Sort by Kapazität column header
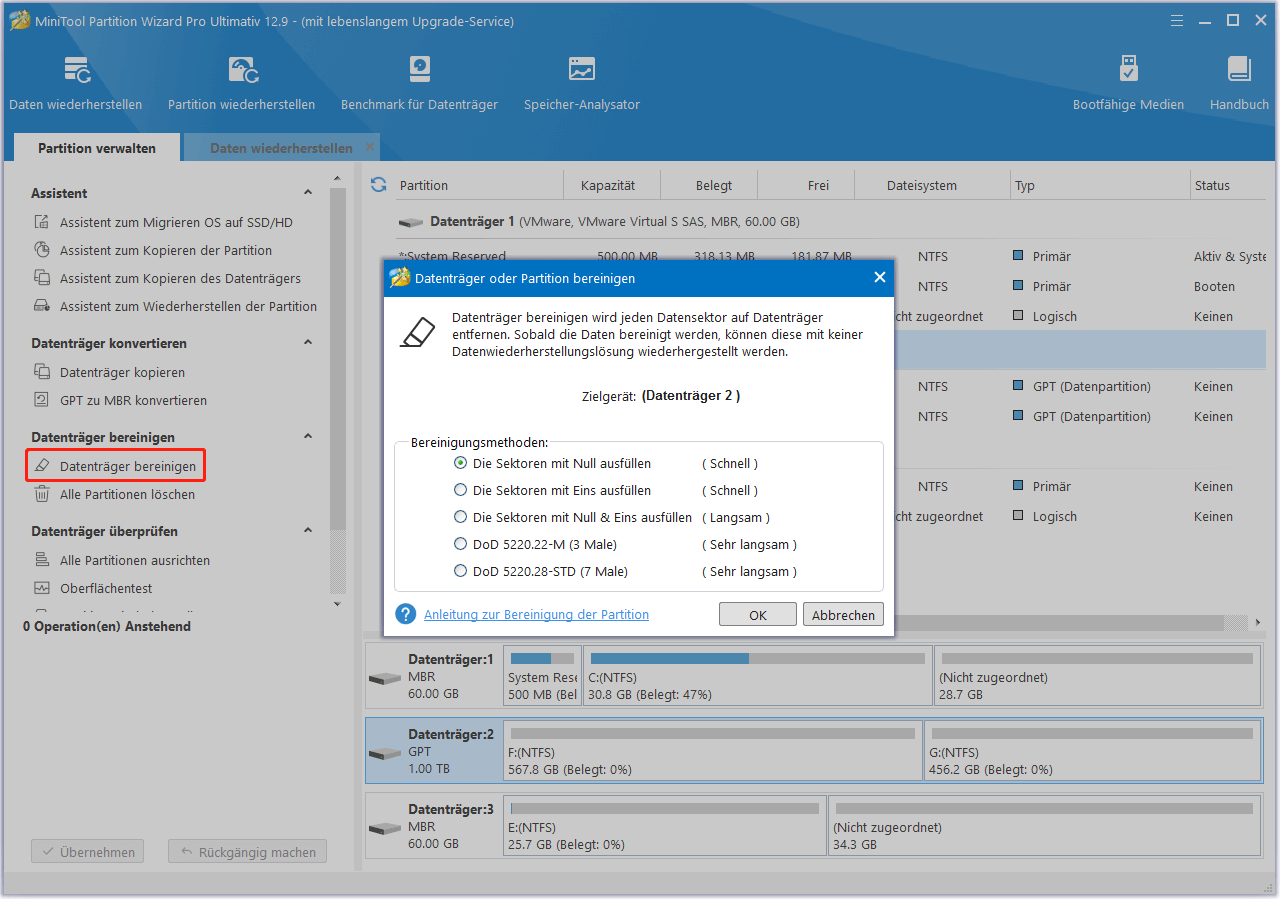The width and height of the screenshot is (1281, 900). point(607,185)
